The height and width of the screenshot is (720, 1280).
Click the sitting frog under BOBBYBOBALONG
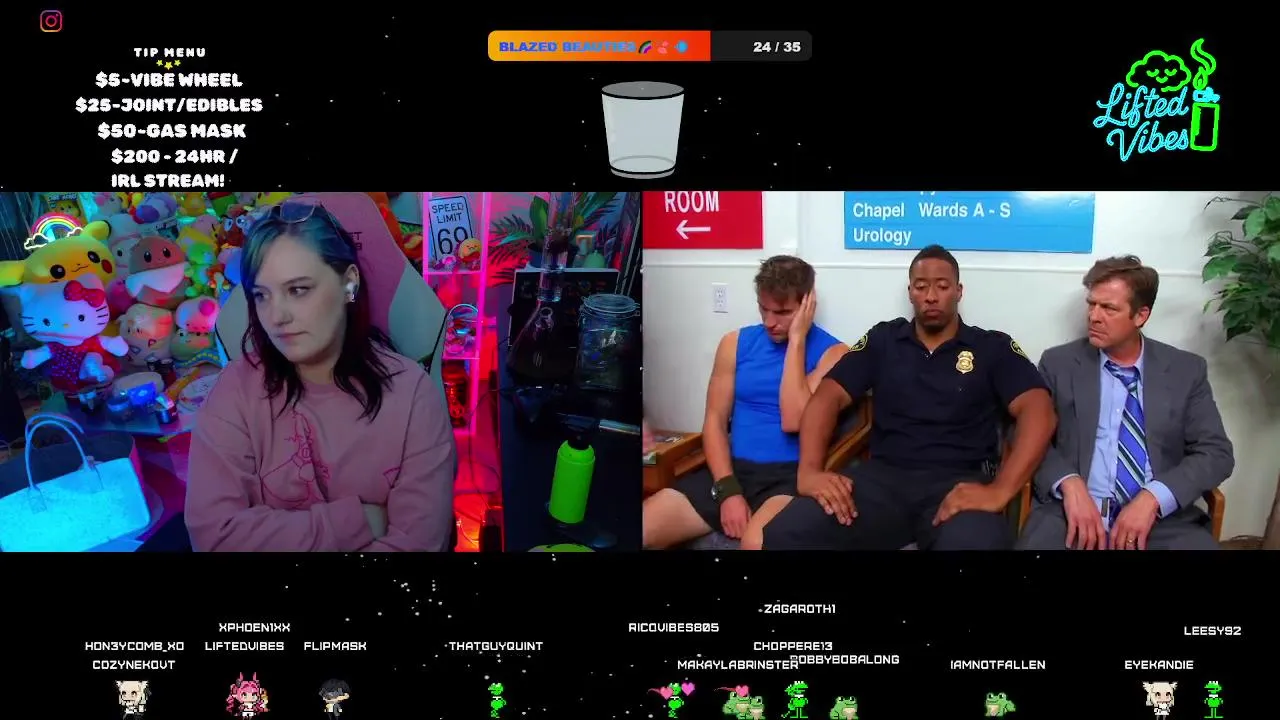tap(844, 707)
